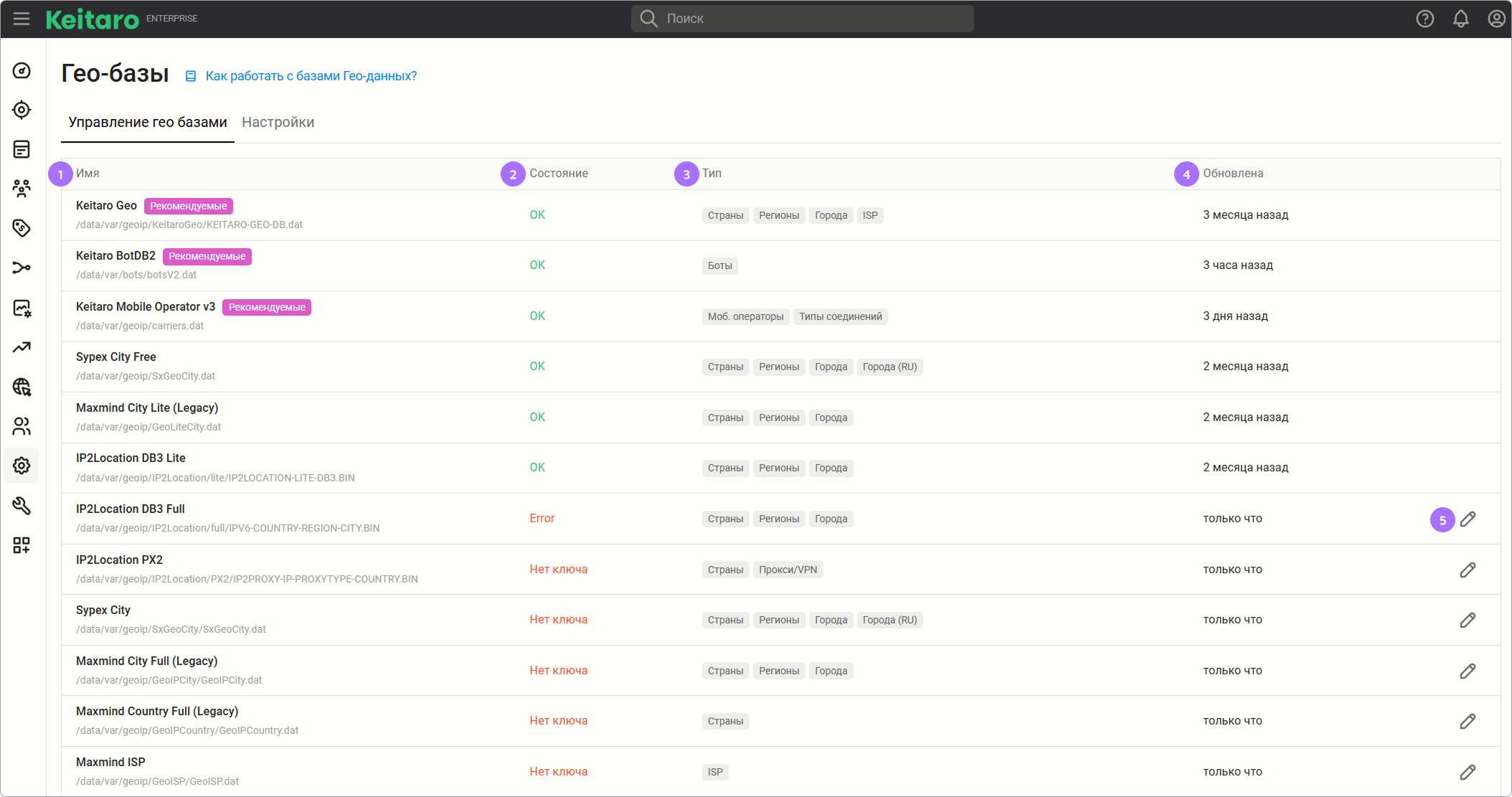The image size is (1512, 797).
Task: Open the user account icon
Action: click(x=1496, y=19)
